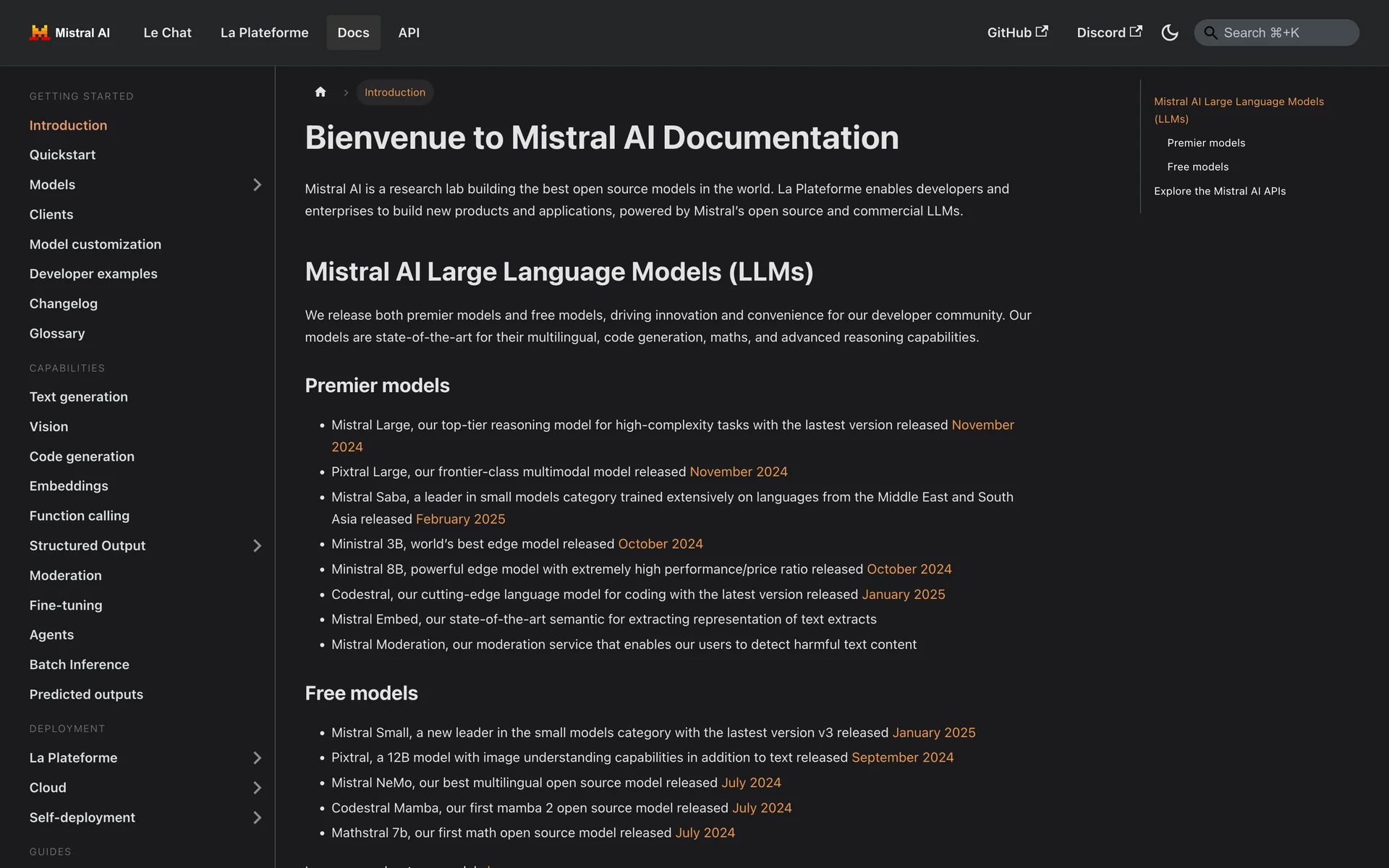Viewport: 1389px width, 868px height.
Task: Expand La Plateforme deployment section
Action: (257, 757)
